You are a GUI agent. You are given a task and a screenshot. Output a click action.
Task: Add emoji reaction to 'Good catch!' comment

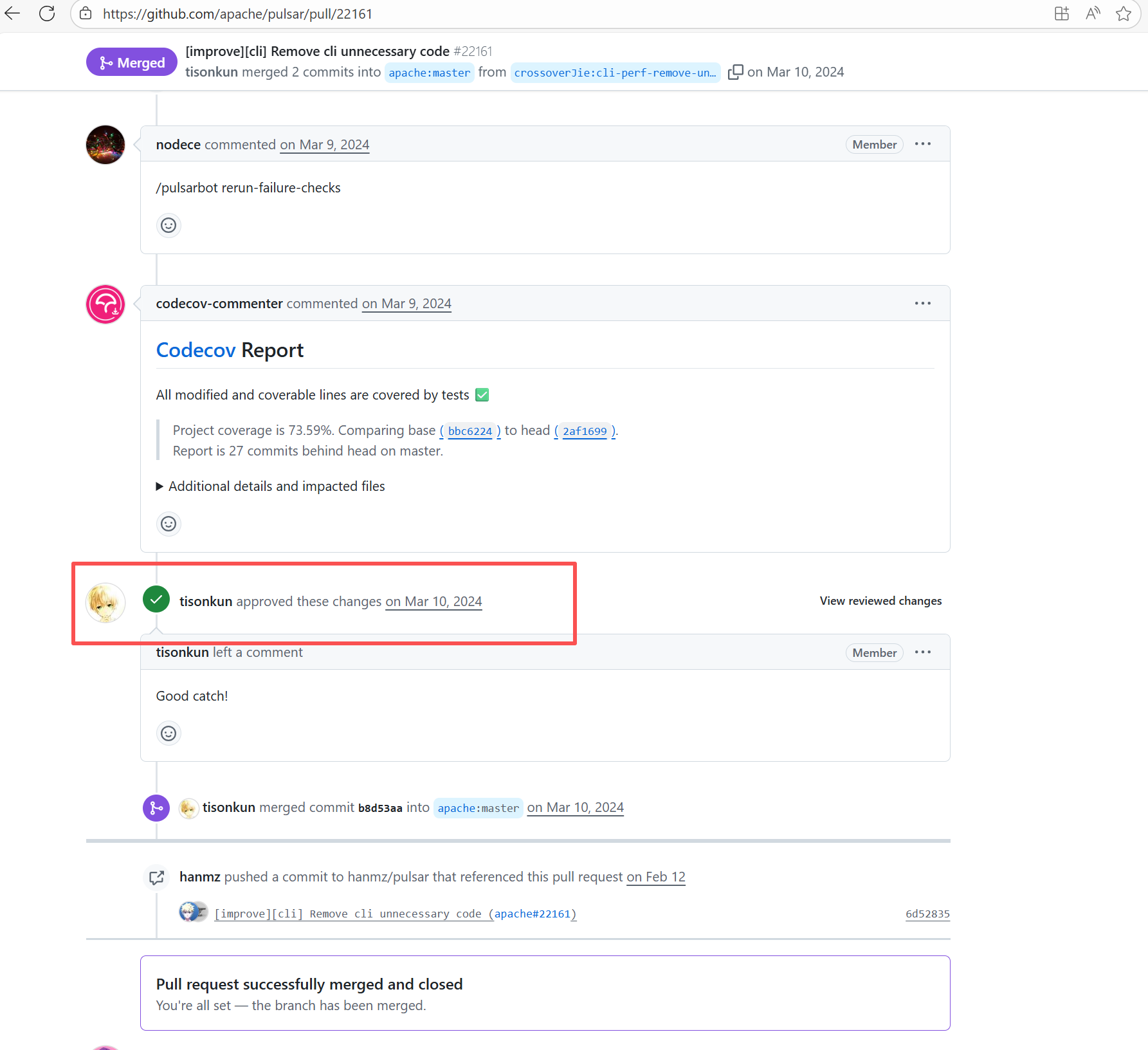[x=169, y=733]
